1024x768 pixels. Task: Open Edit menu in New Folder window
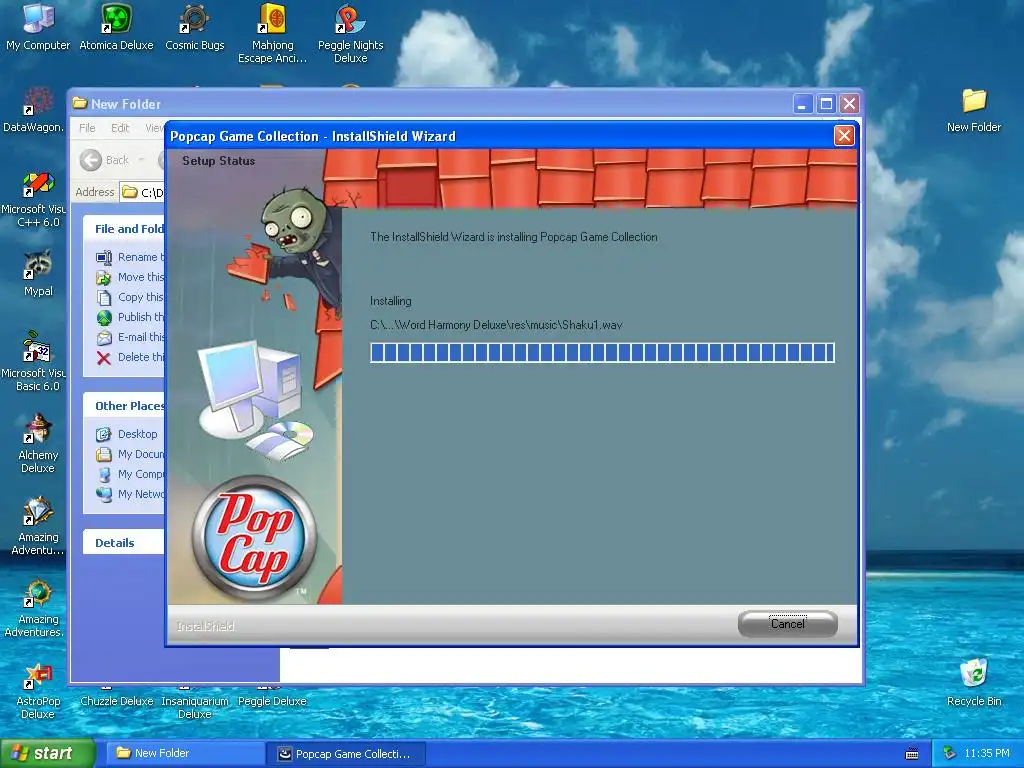(120, 128)
